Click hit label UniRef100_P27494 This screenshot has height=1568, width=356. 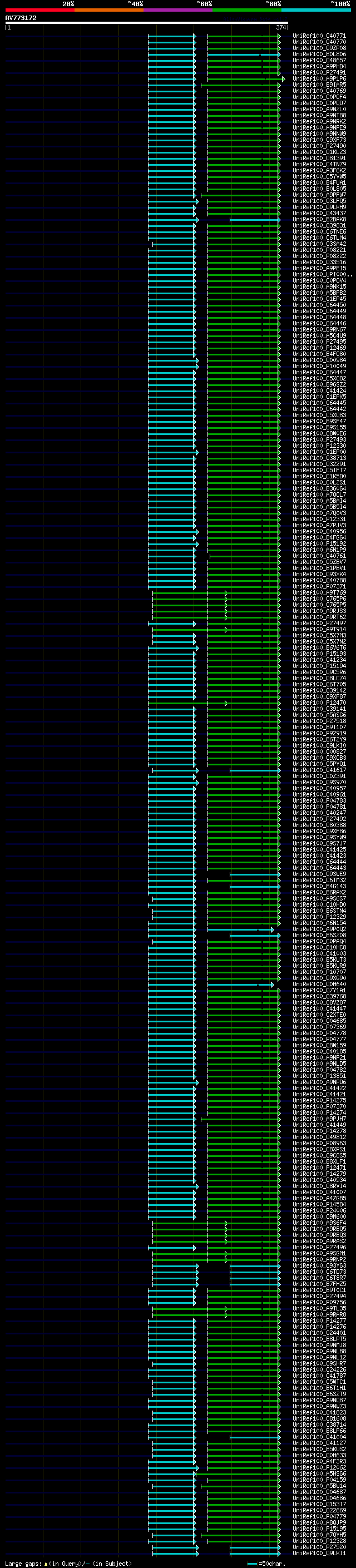319,1296
